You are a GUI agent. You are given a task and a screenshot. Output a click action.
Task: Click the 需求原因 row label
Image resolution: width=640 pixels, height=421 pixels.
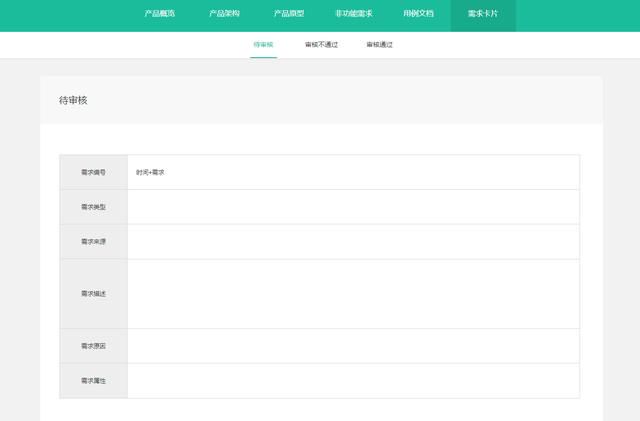point(93,346)
